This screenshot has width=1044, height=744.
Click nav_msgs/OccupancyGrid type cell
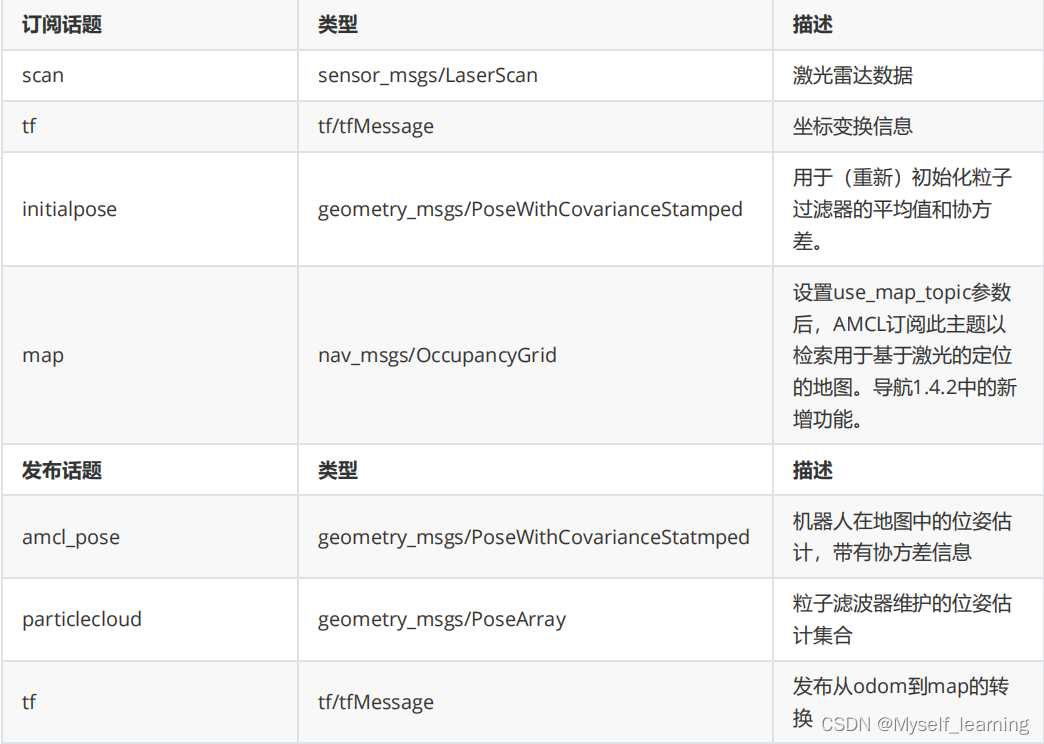[535, 355]
